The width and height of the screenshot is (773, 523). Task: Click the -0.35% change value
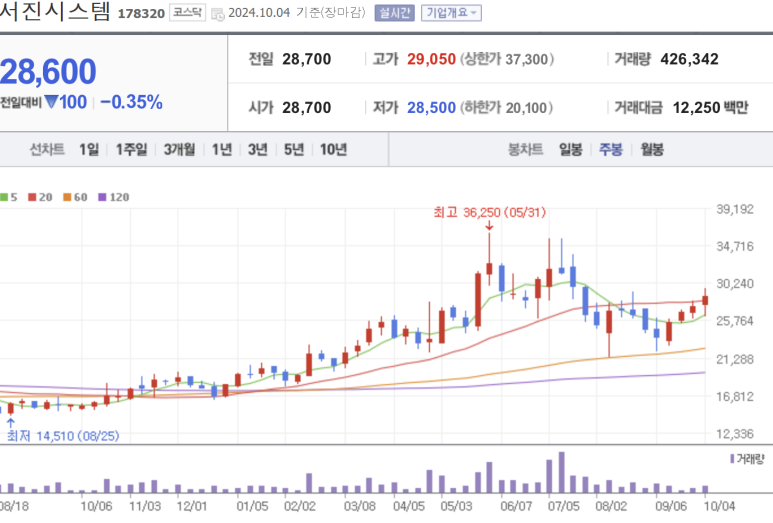(131, 102)
